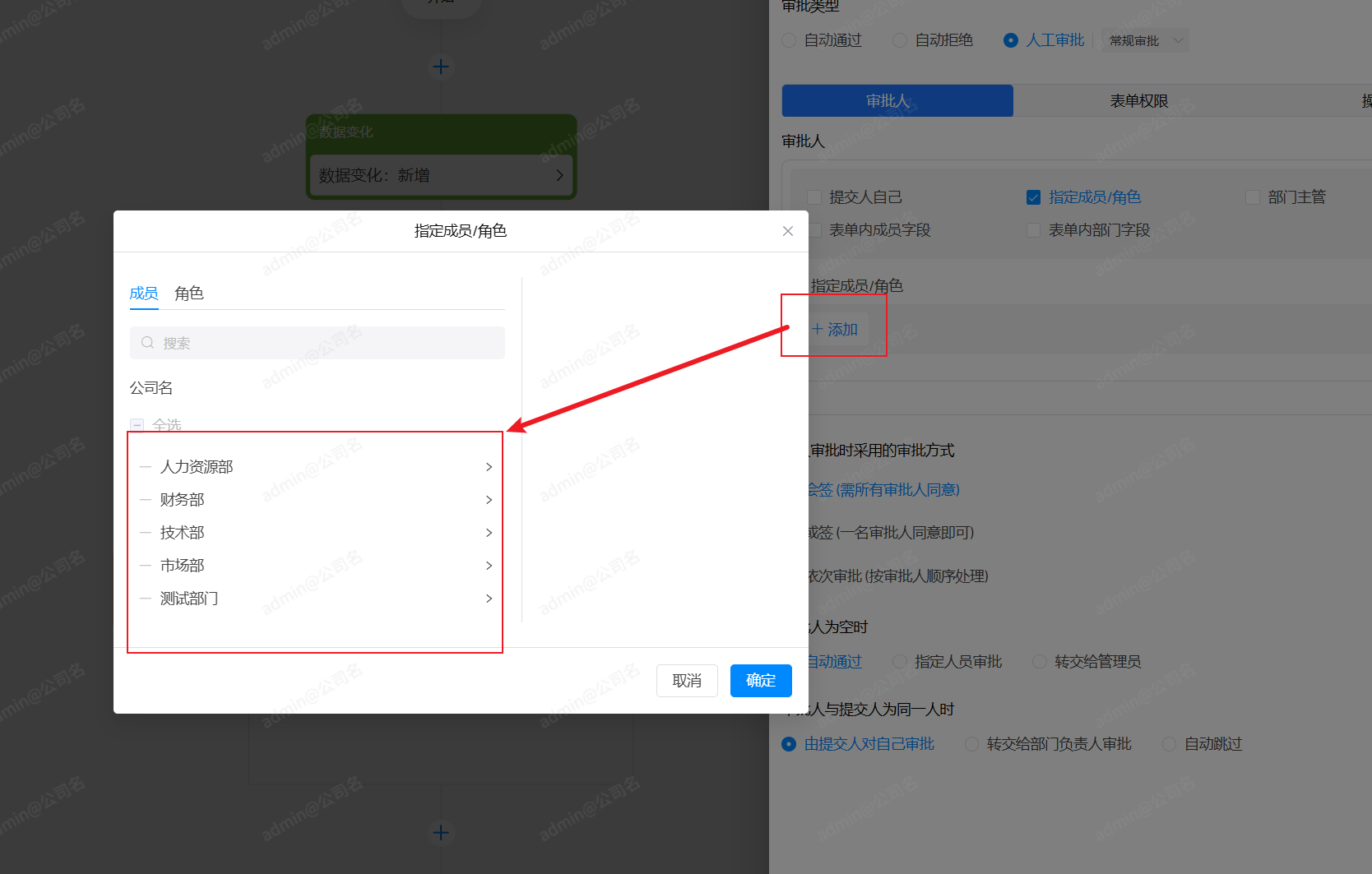Uncheck the 指定成员/角色 checkbox

click(x=1033, y=197)
